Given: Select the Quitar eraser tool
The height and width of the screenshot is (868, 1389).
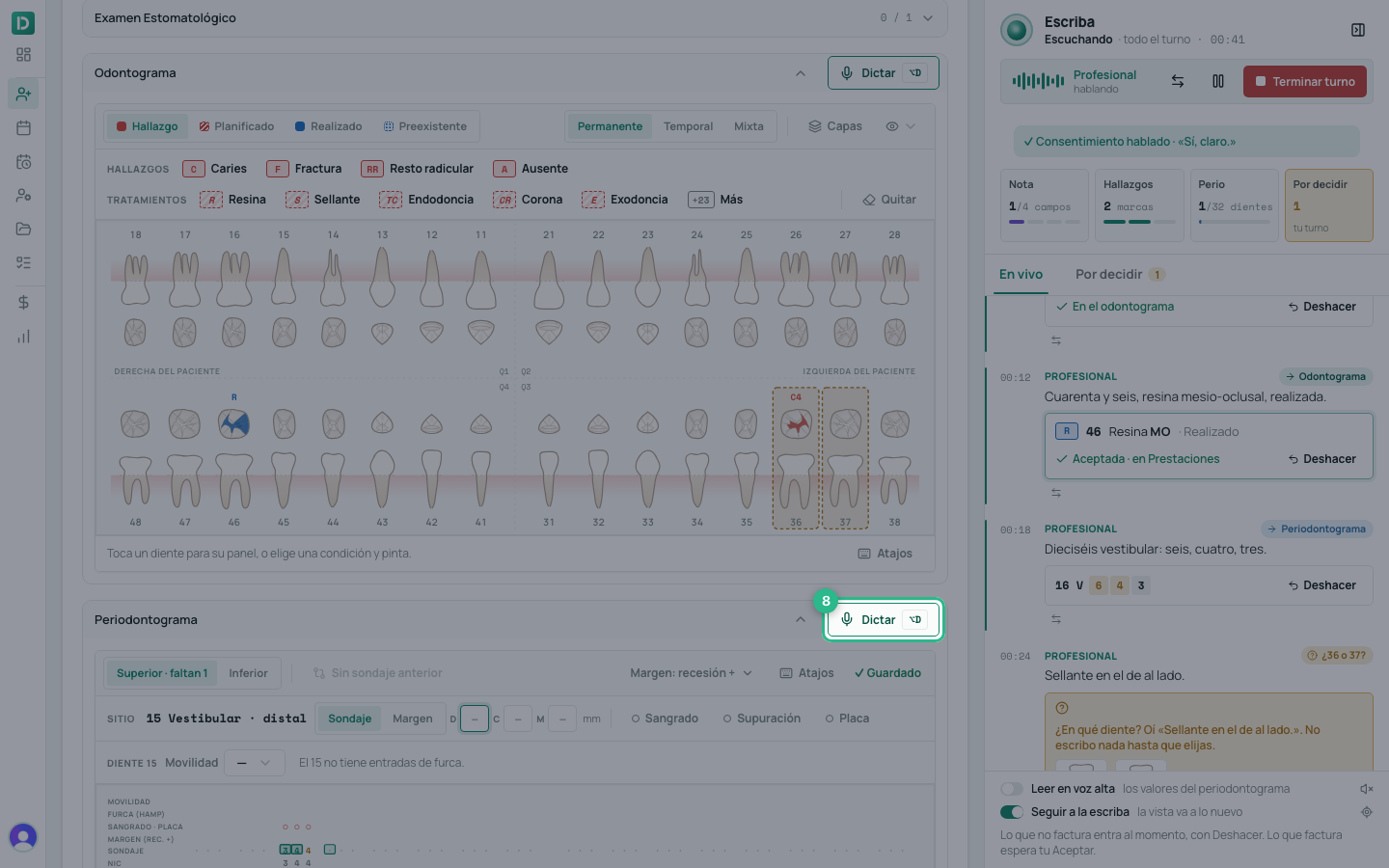Looking at the screenshot, I should (x=889, y=200).
